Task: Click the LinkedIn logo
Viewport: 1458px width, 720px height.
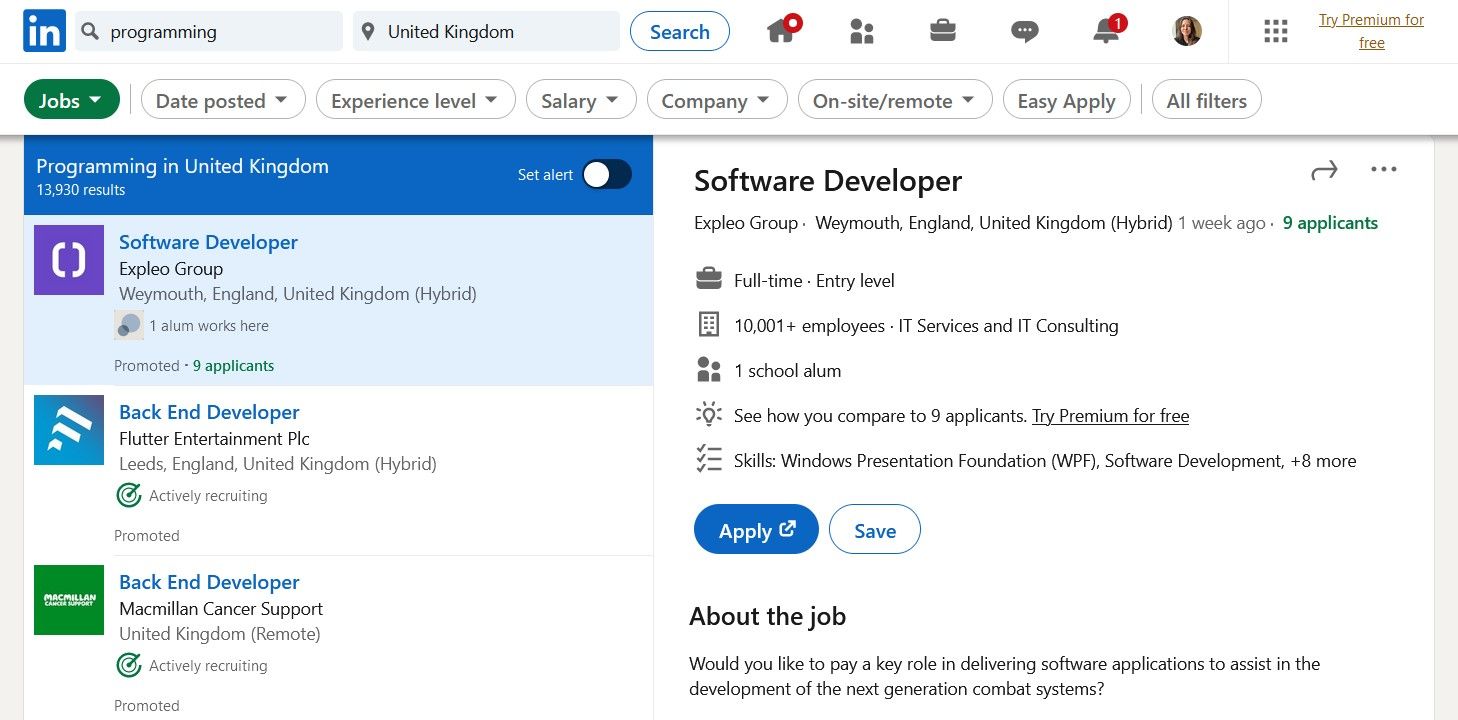Action: (x=44, y=31)
